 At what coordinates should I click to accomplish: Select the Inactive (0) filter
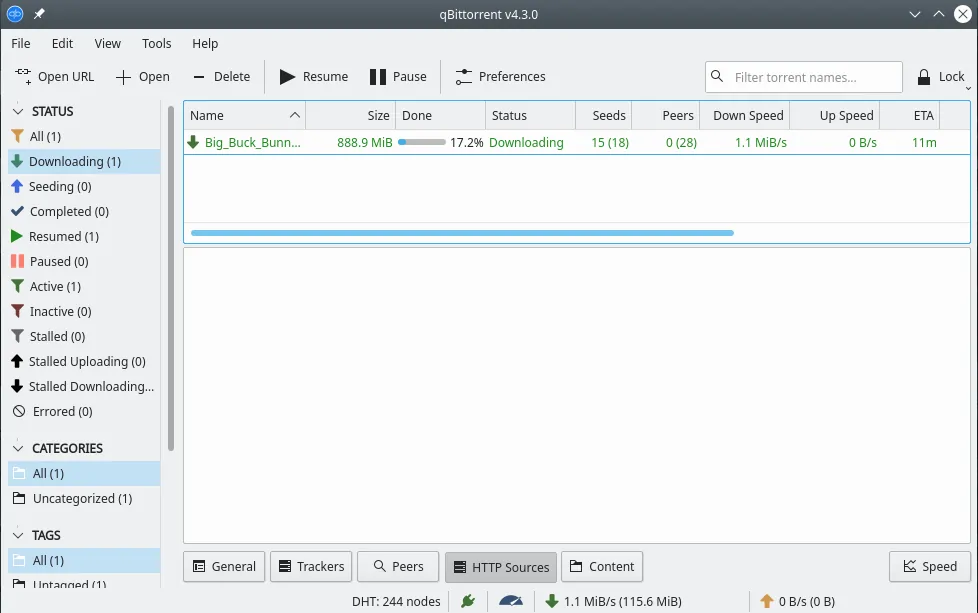[x=84, y=311]
